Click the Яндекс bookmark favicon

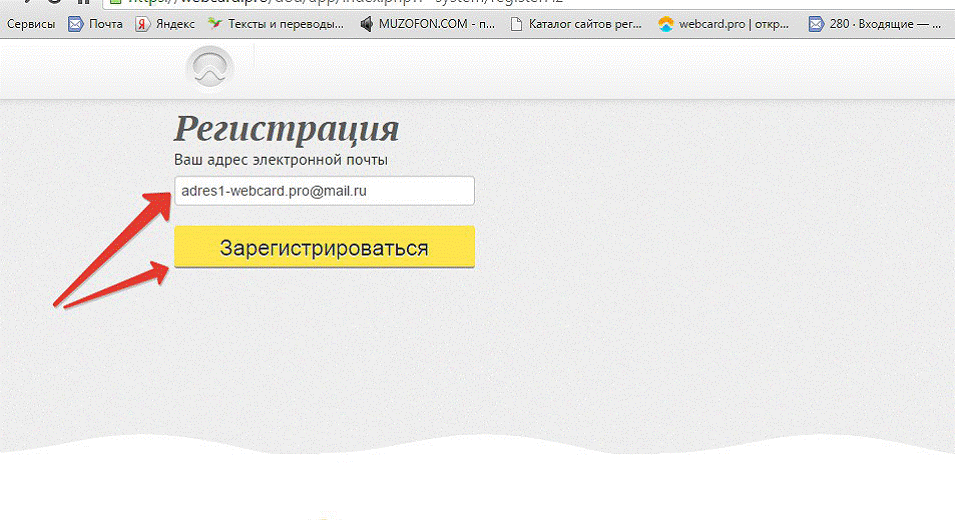(142, 24)
